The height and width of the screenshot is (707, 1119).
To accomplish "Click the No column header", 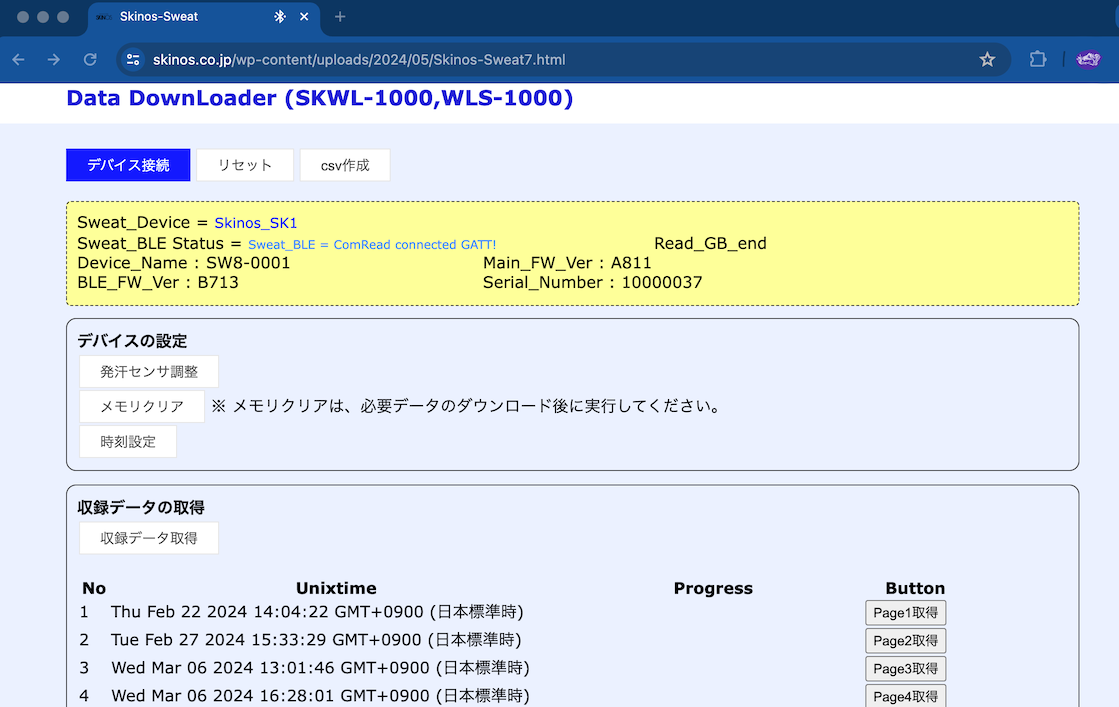I will coord(93,589).
